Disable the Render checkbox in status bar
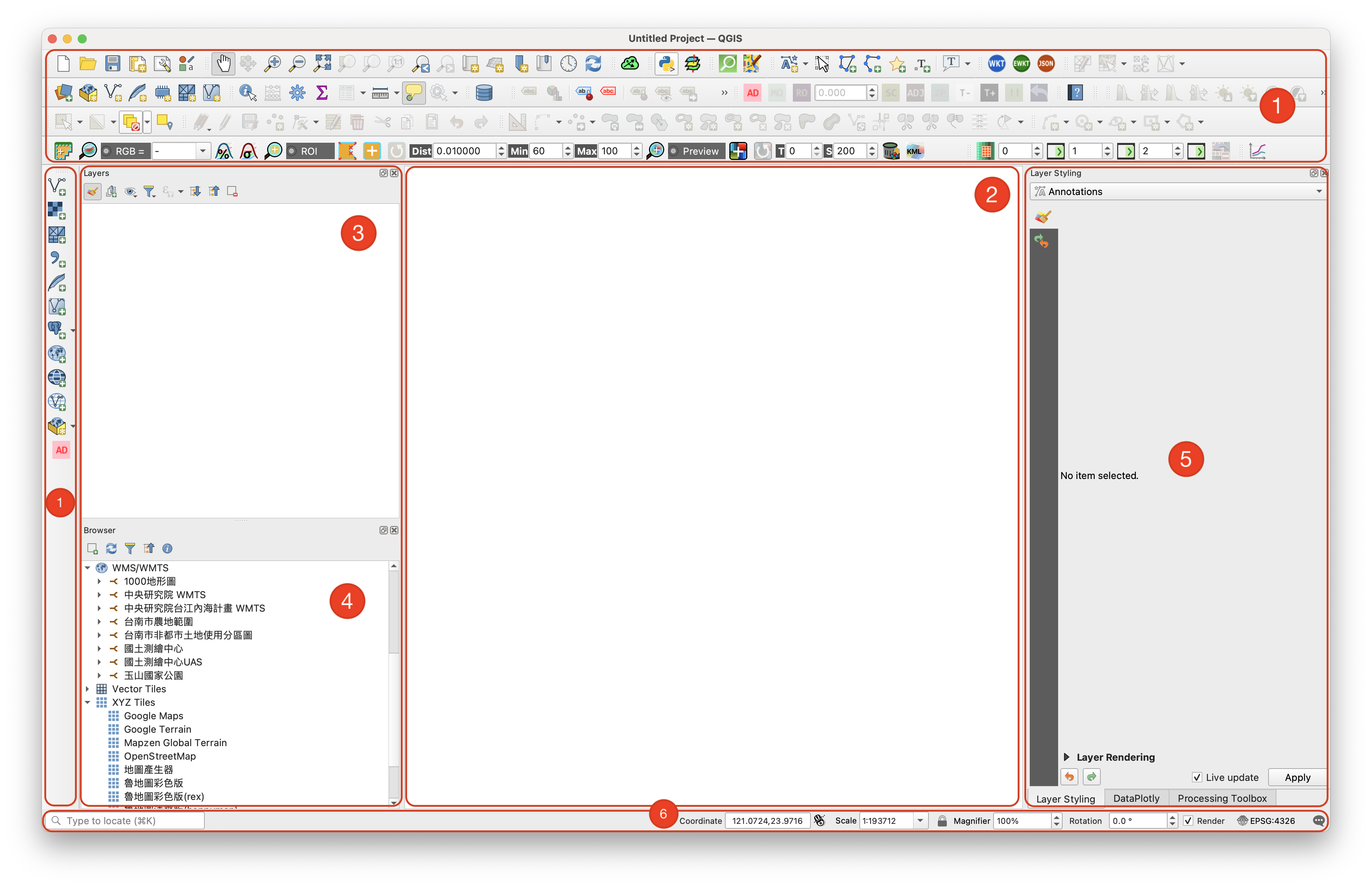The height and width of the screenshot is (887, 1372). pyautogui.click(x=1188, y=821)
